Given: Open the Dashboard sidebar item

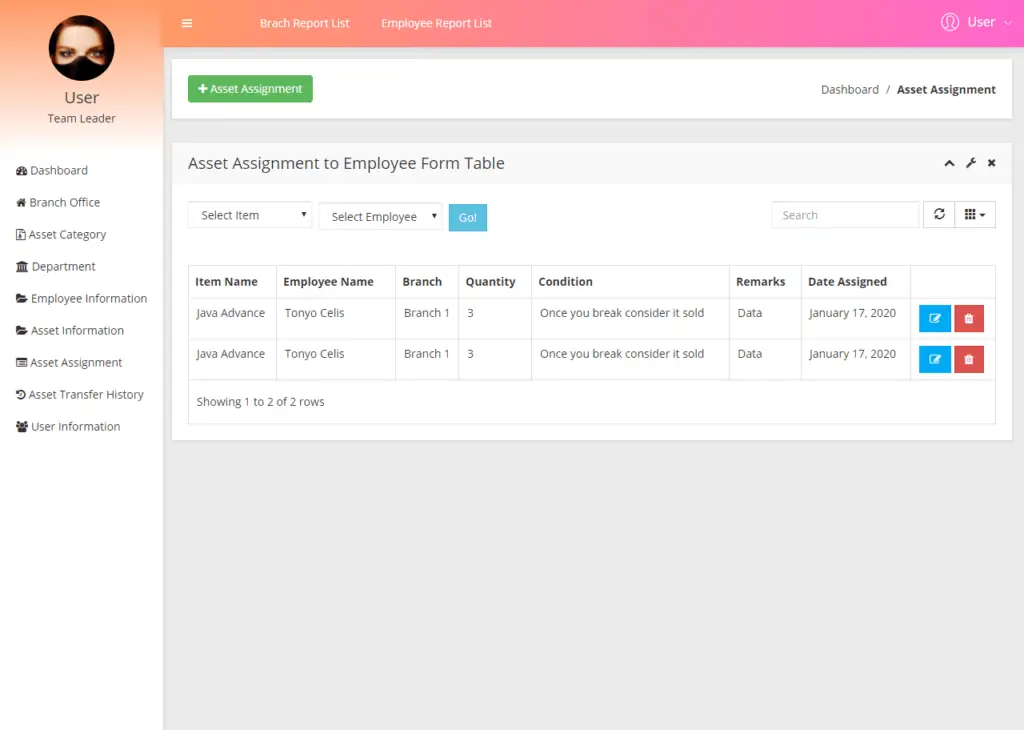Looking at the screenshot, I should tap(57, 170).
